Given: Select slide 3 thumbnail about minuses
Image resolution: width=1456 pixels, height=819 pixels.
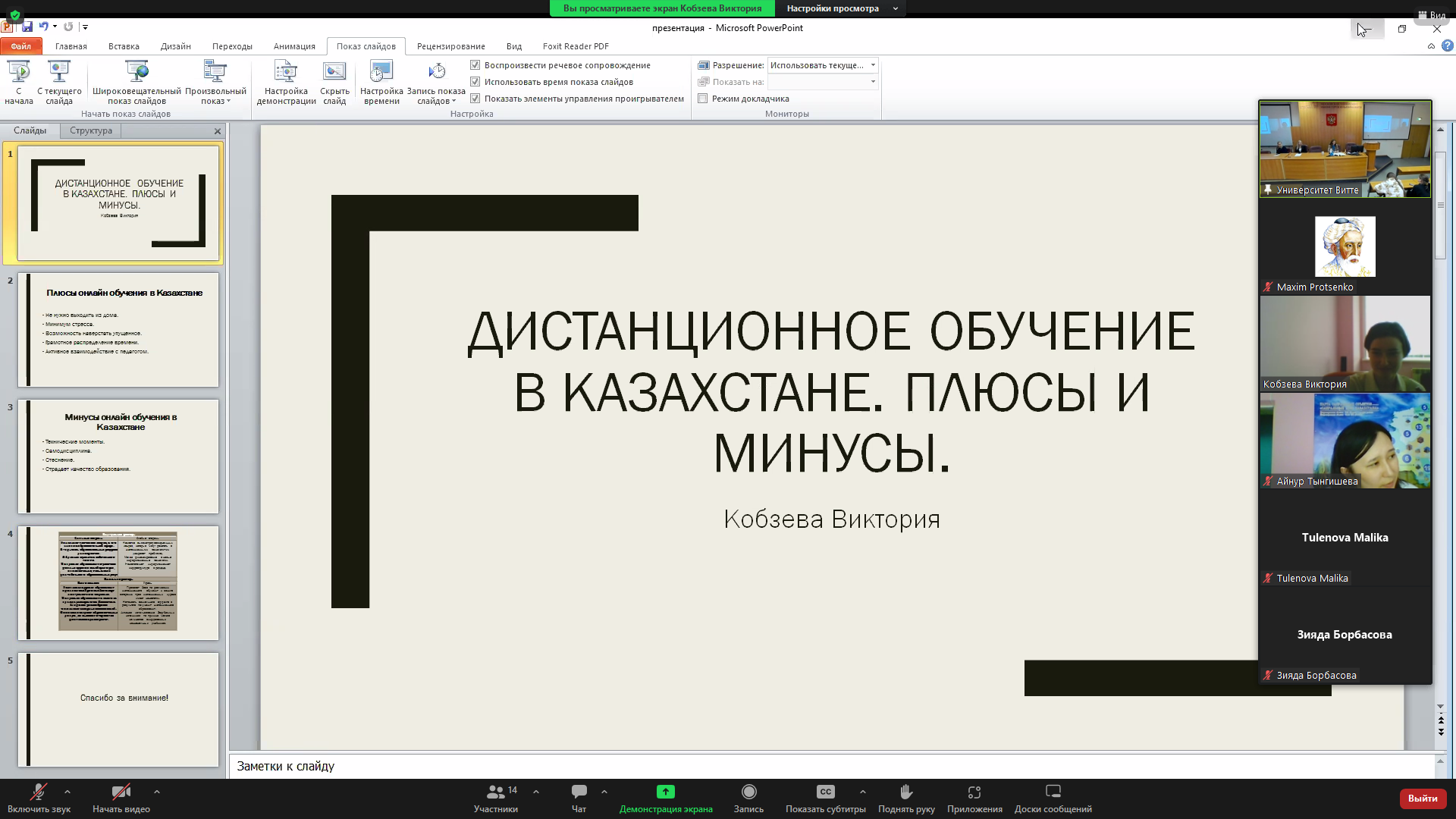Looking at the screenshot, I should point(118,457).
